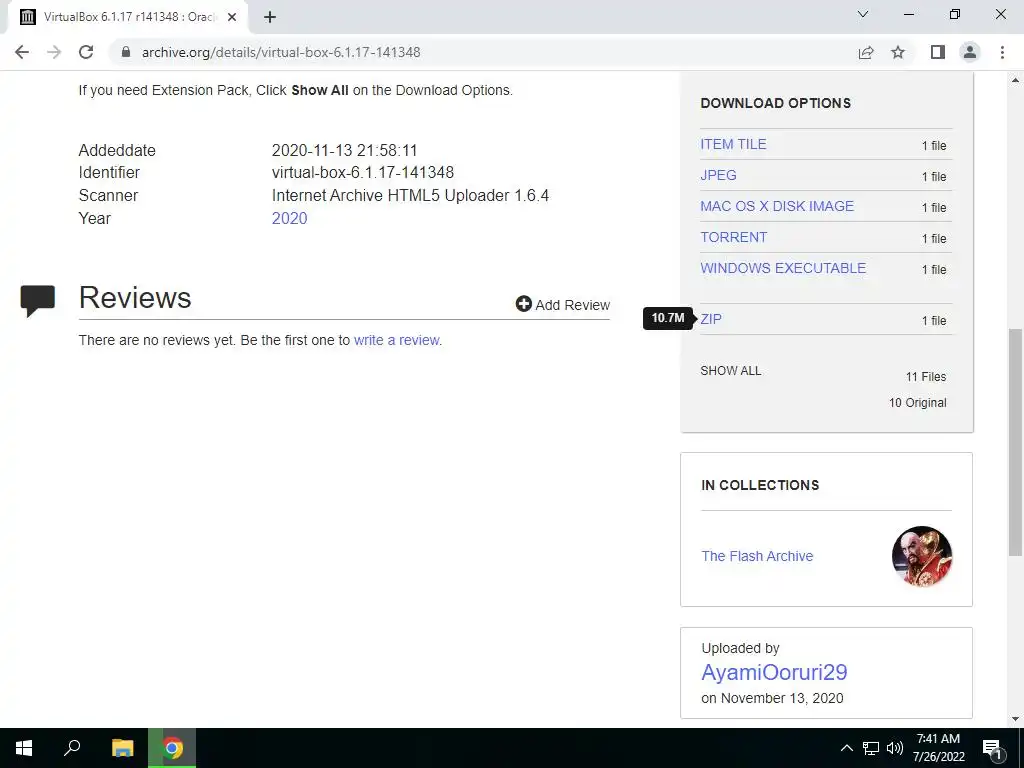Download the JPEG file
The width and height of the screenshot is (1024, 768).
point(718,175)
